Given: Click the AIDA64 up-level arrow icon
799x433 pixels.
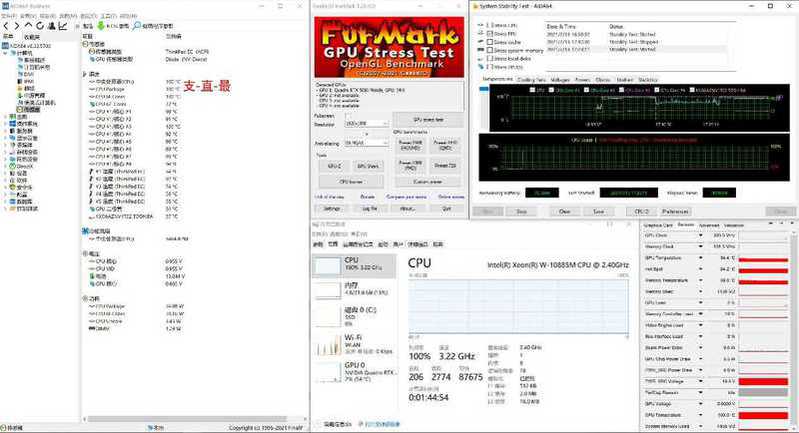Looking at the screenshot, I should (29, 25).
